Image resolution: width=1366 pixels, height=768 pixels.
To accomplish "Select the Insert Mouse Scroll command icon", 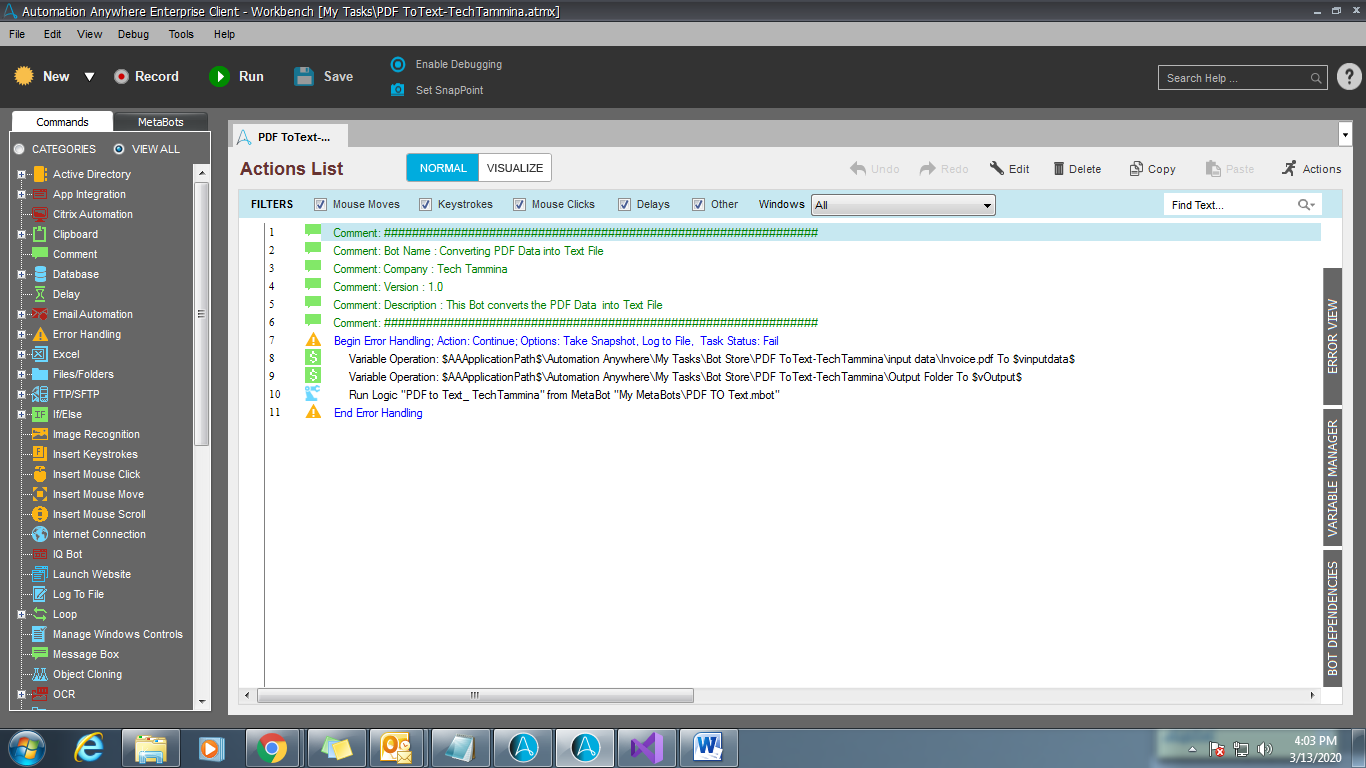I will (40, 514).
